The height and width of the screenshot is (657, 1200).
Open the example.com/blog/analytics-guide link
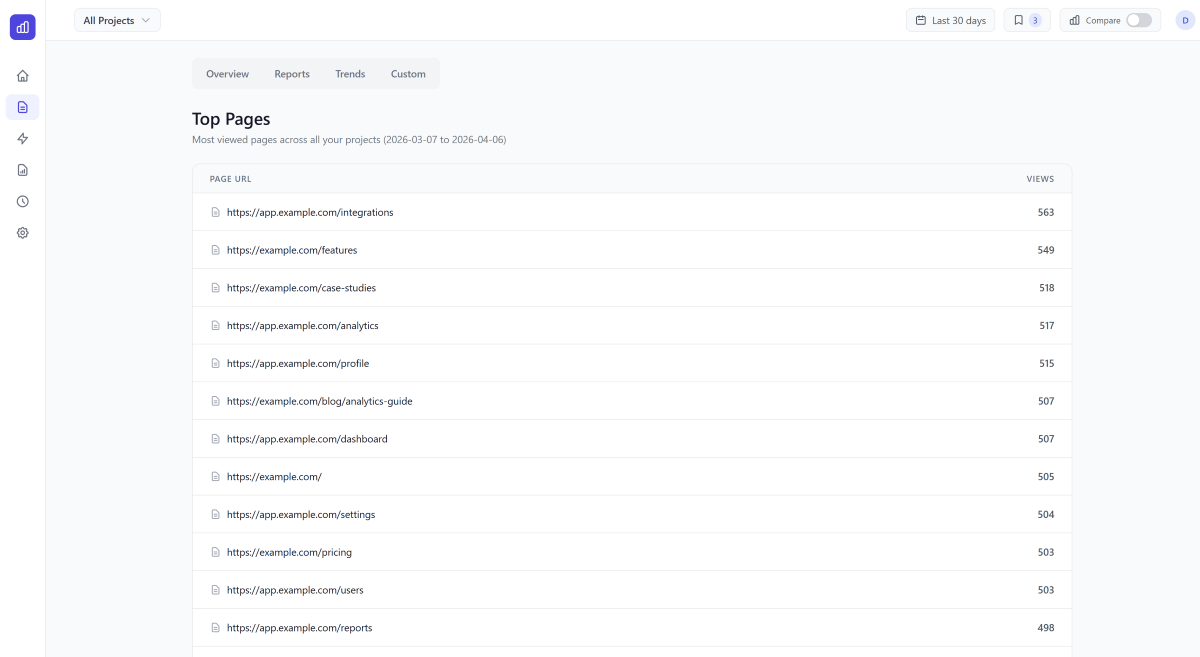click(x=320, y=401)
